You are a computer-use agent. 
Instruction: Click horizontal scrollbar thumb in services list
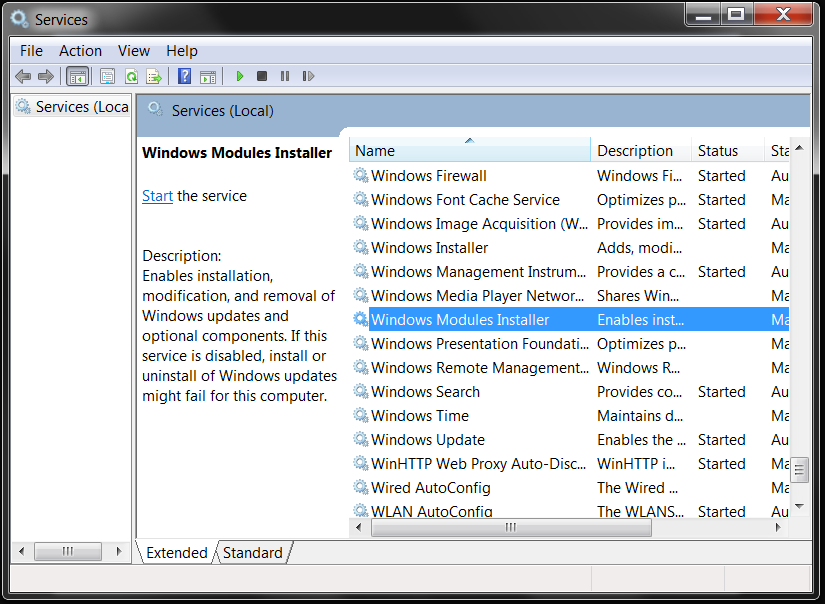click(511, 527)
